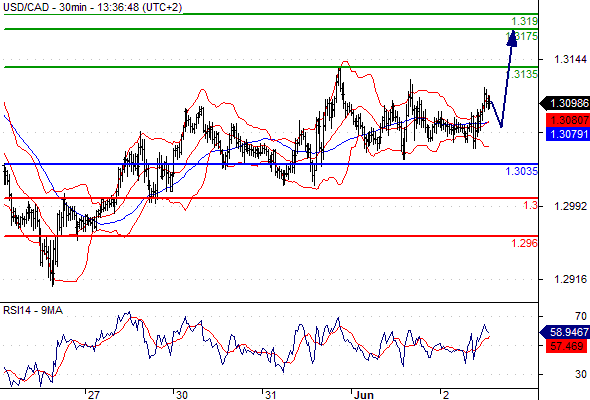
Task: Click the RSI moving average tag 57.469
Action: point(566,346)
